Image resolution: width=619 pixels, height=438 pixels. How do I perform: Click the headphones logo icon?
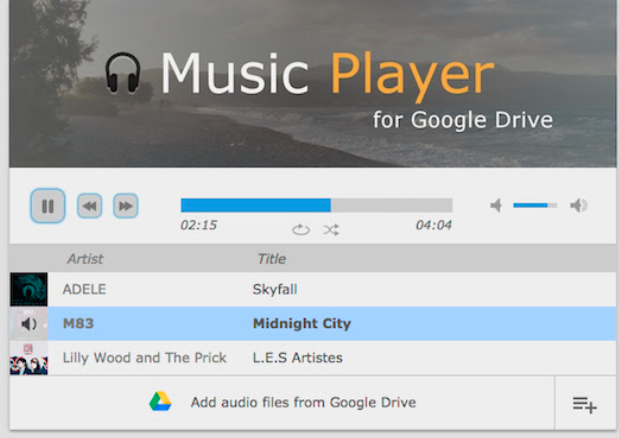tap(123, 73)
